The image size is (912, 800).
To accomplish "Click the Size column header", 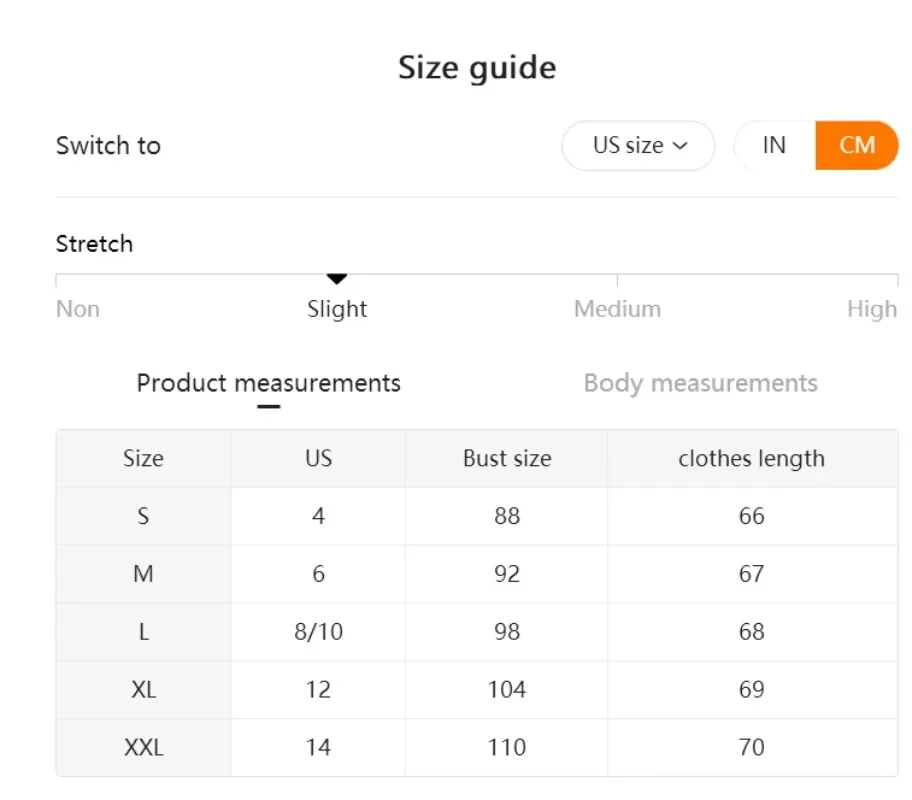I will pyautogui.click(x=143, y=459).
